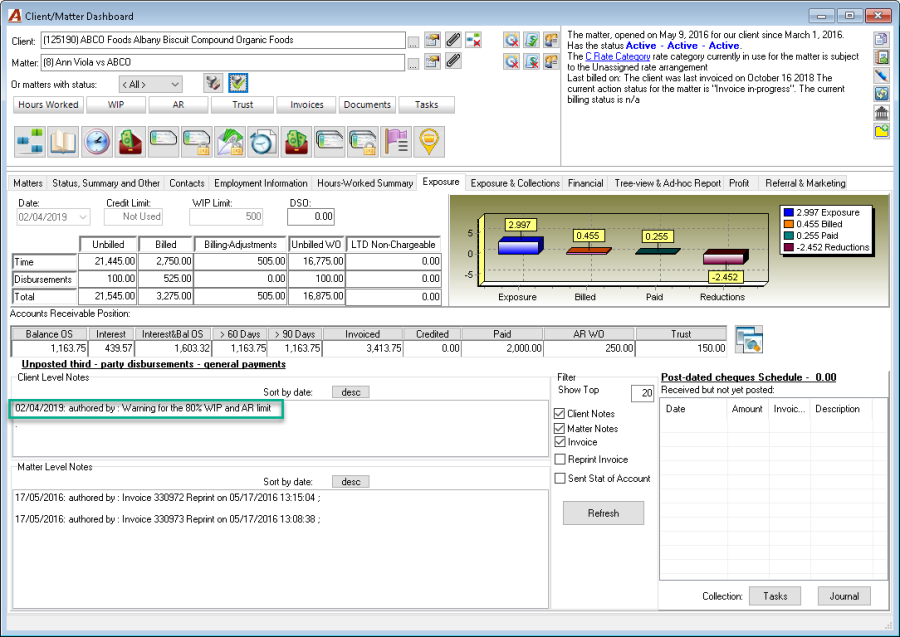This screenshot has height=637, width=900.
Task: Click the maroon Reductions legend swatch
Action: click(x=788, y=247)
